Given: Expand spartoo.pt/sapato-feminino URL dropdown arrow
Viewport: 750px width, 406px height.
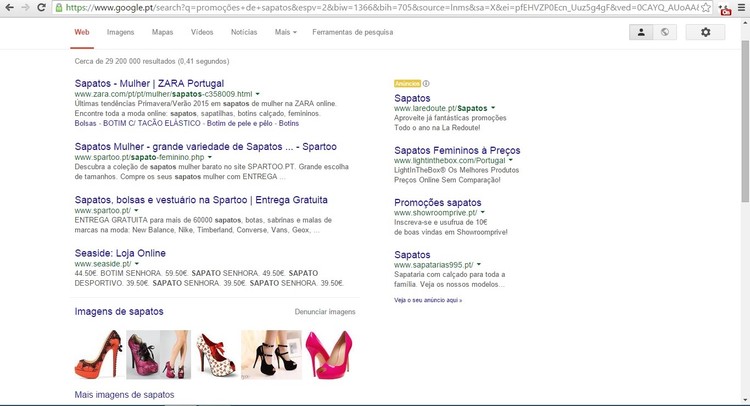Looking at the screenshot, I should coord(210,157).
